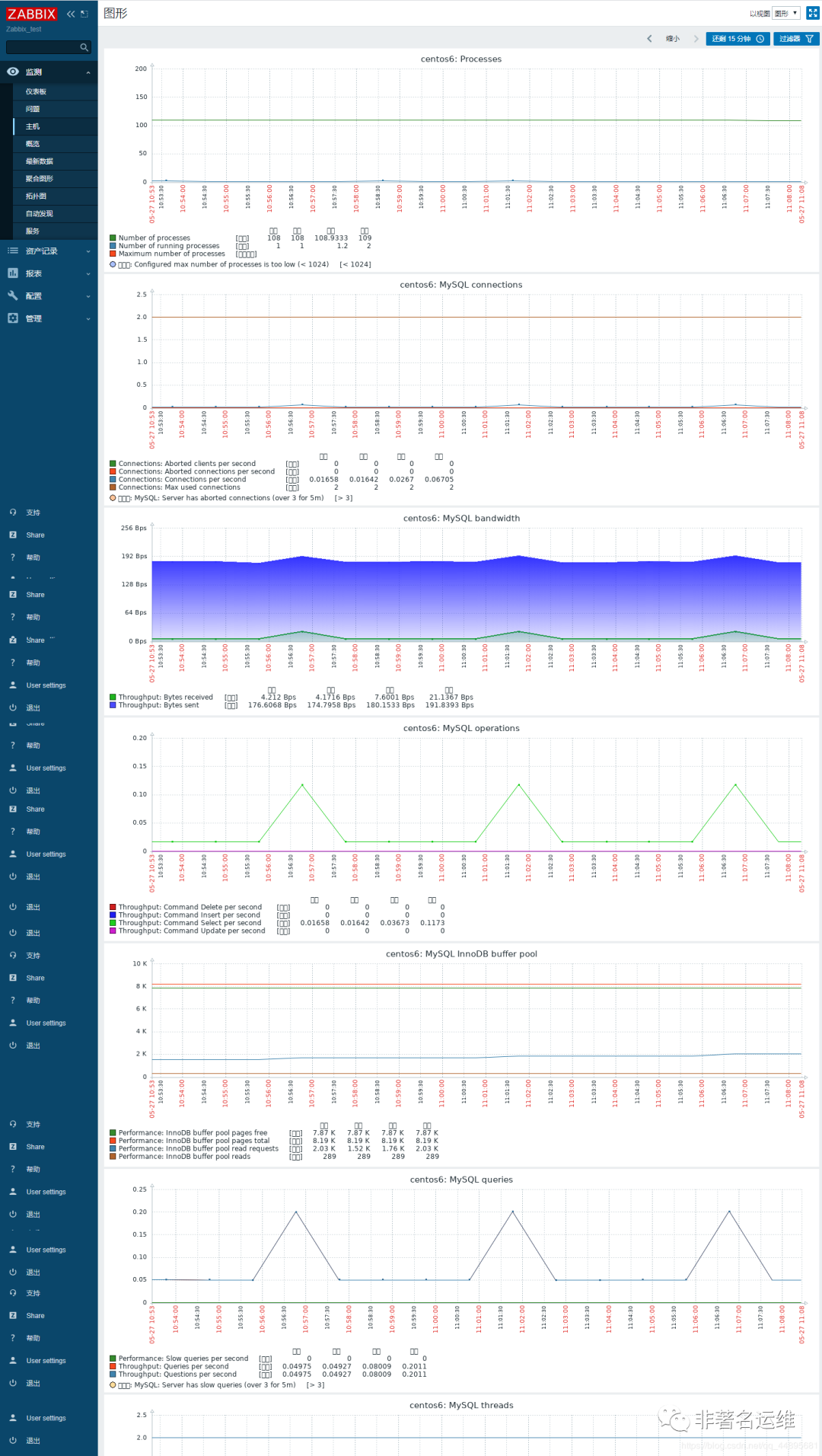Screen dimensions: 822x1456
Task: Collapse the 监测 menu section
Action: coord(49,72)
